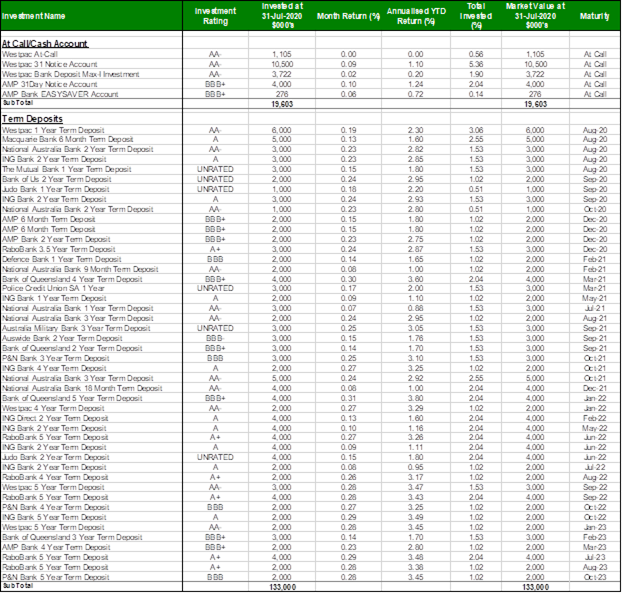Image resolution: width=622 pixels, height=593 pixels.
Task: Select the 3.60 annualised return value
Action: tap(416, 279)
